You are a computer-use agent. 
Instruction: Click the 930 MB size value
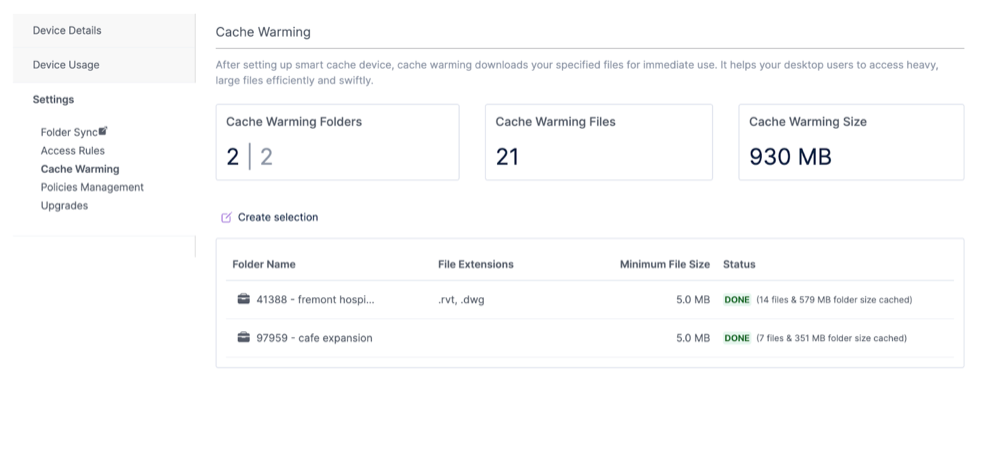coord(790,157)
